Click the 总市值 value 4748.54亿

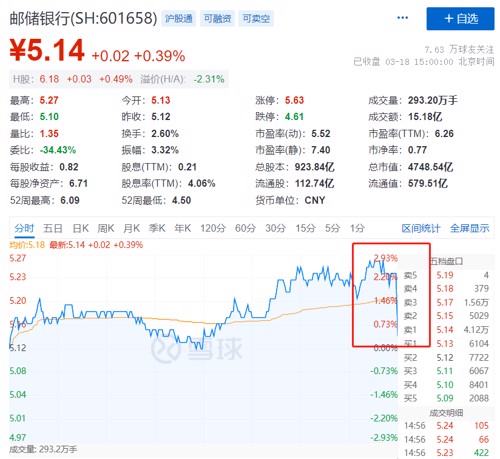point(430,167)
